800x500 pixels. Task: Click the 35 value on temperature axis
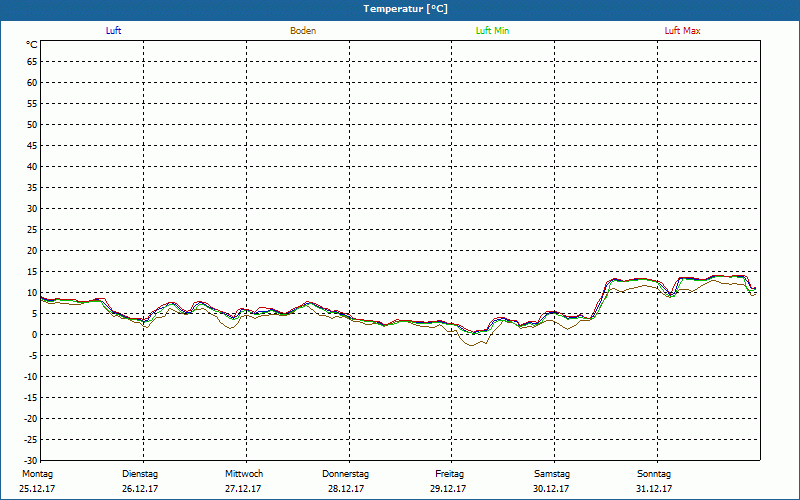32,188
